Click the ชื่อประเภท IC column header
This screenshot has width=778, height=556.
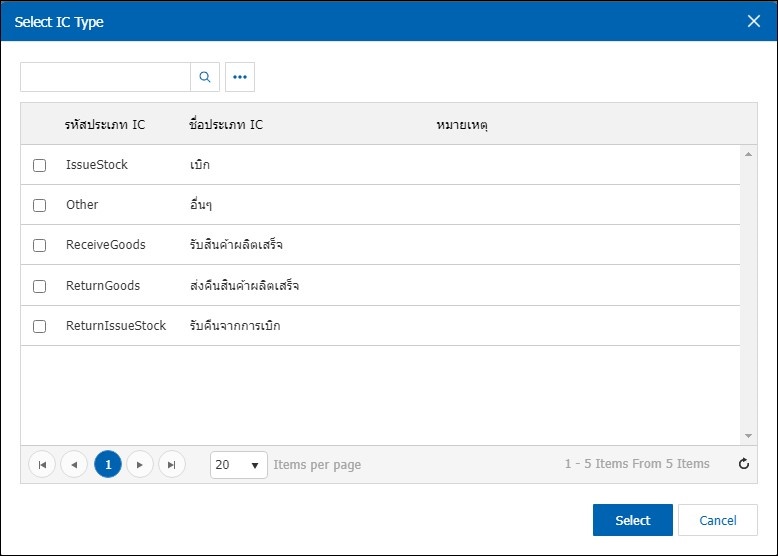(x=226, y=124)
